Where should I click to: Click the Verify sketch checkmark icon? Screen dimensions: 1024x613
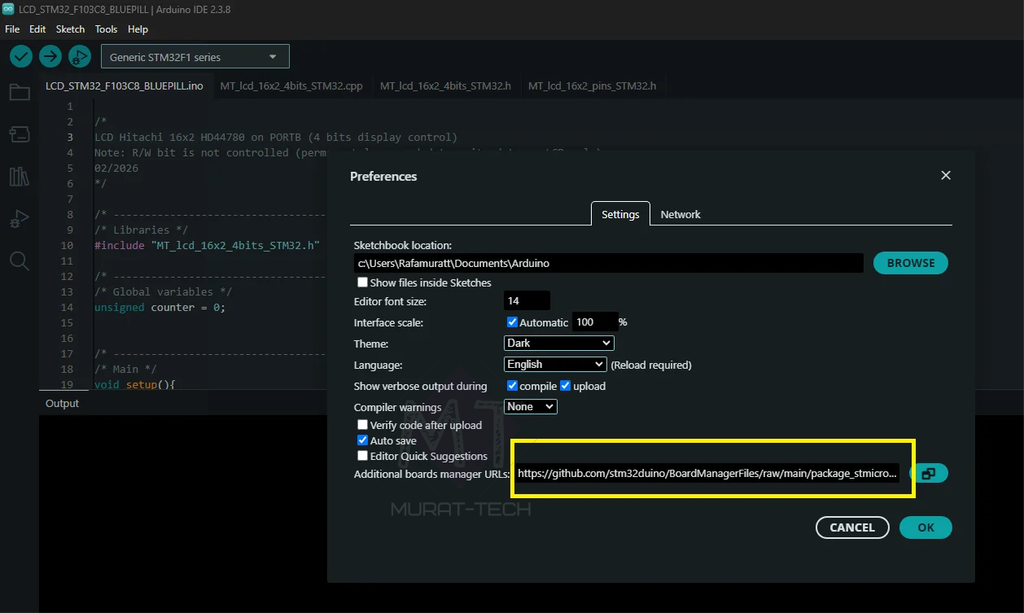(21, 57)
